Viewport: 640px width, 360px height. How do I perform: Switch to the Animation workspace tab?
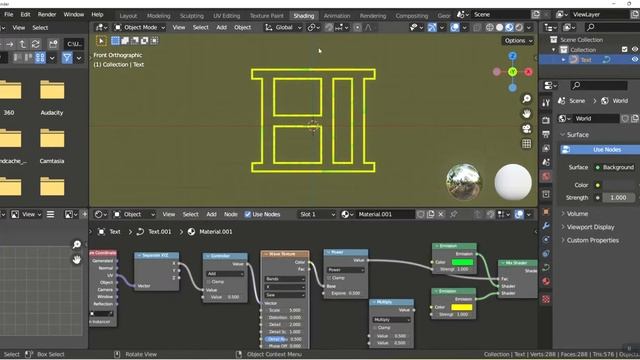point(337,16)
